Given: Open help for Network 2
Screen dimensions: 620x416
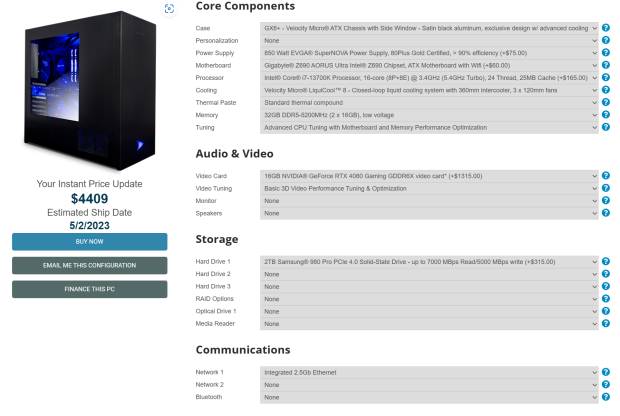Looking at the screenshot, I should pyautogui.click(x=605, y=384).
